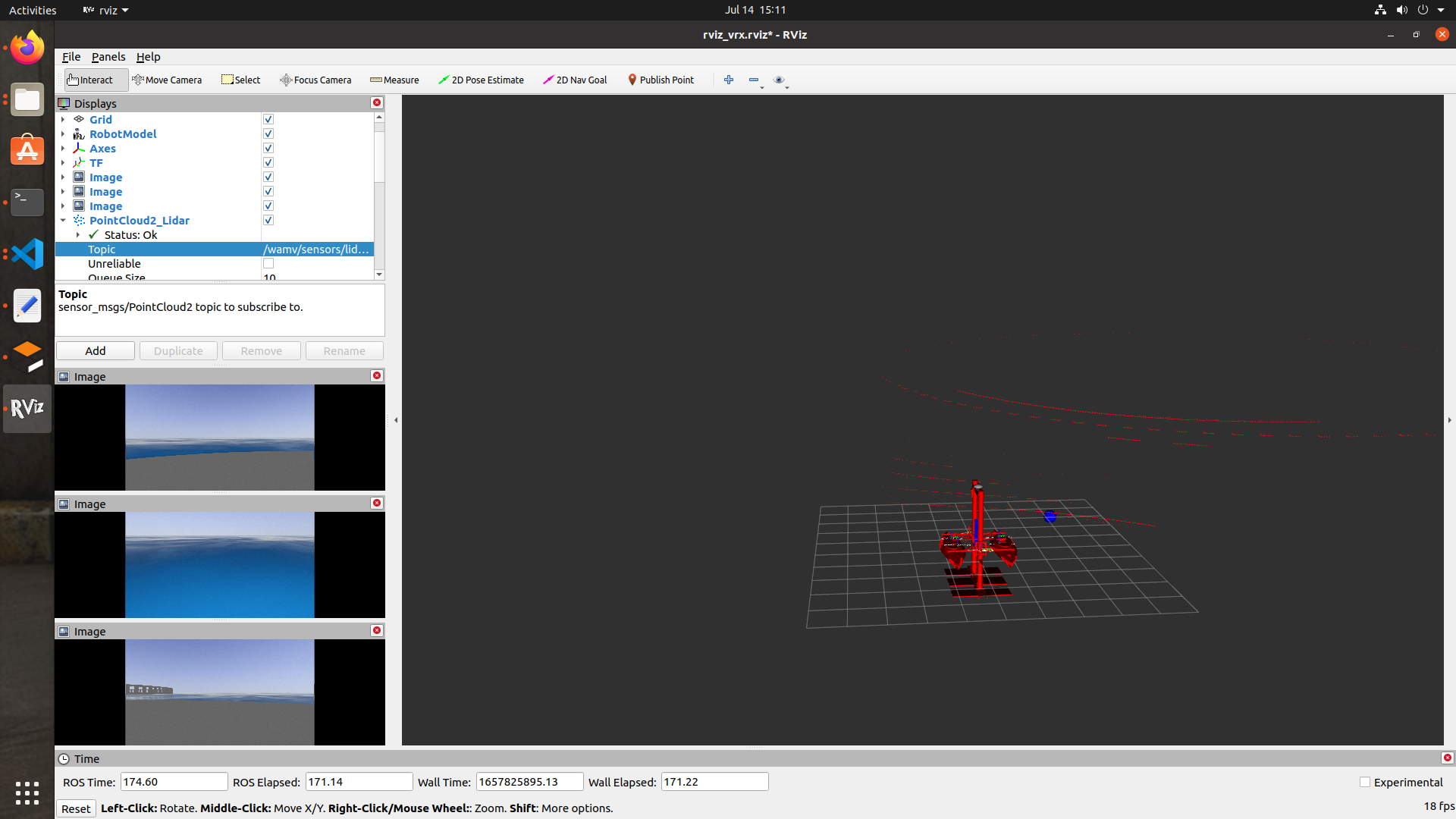Expand the Axes display entry
This screenshot has width=1456, height=819.
coord(64,148)
